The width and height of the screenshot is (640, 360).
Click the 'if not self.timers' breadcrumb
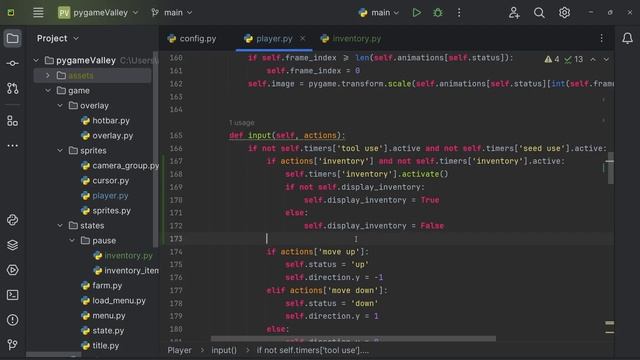[x=312, y=350]
